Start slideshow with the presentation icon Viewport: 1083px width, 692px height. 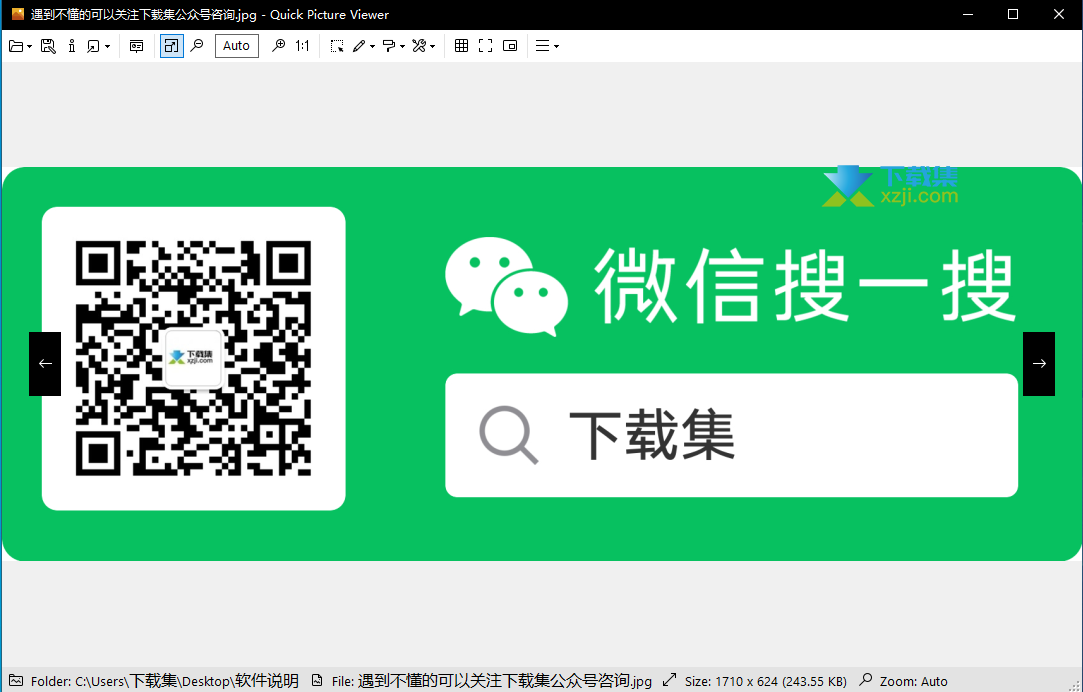[x=137, y=46]
